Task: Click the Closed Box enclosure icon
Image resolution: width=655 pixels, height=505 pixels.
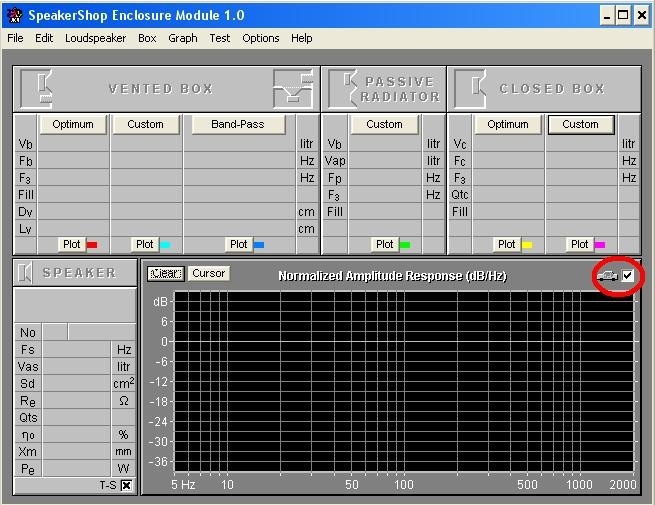Action: pyautogui.click(x=471, y=89)
